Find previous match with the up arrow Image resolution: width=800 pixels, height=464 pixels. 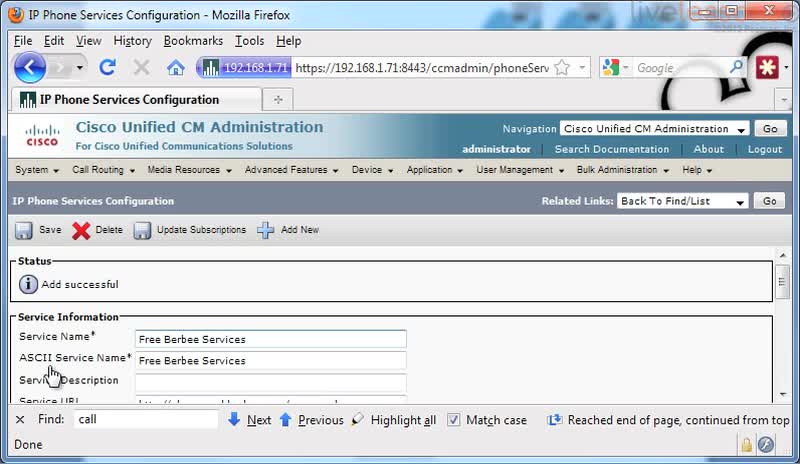tap(286, 420)
